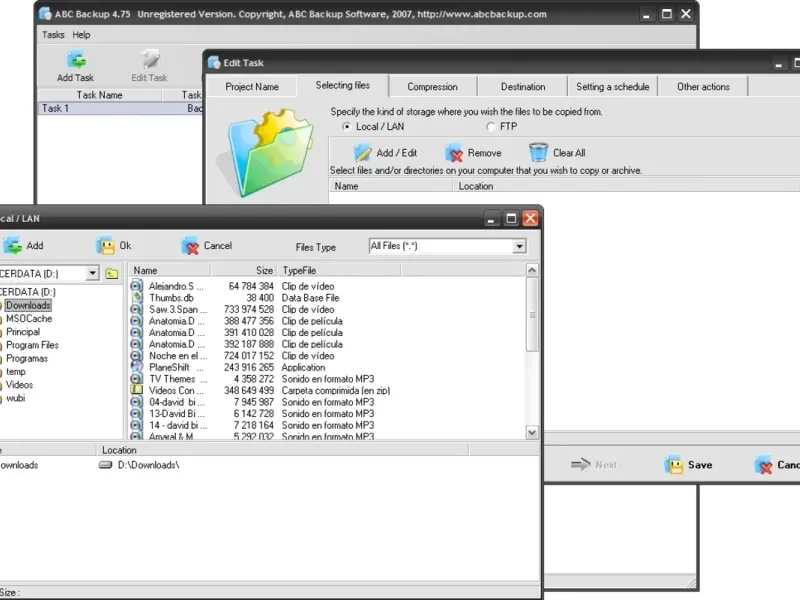The width and height of the screenshot is (800, 600).
Task: Switch to the Selecting files tab
Action: pos(342,85)
